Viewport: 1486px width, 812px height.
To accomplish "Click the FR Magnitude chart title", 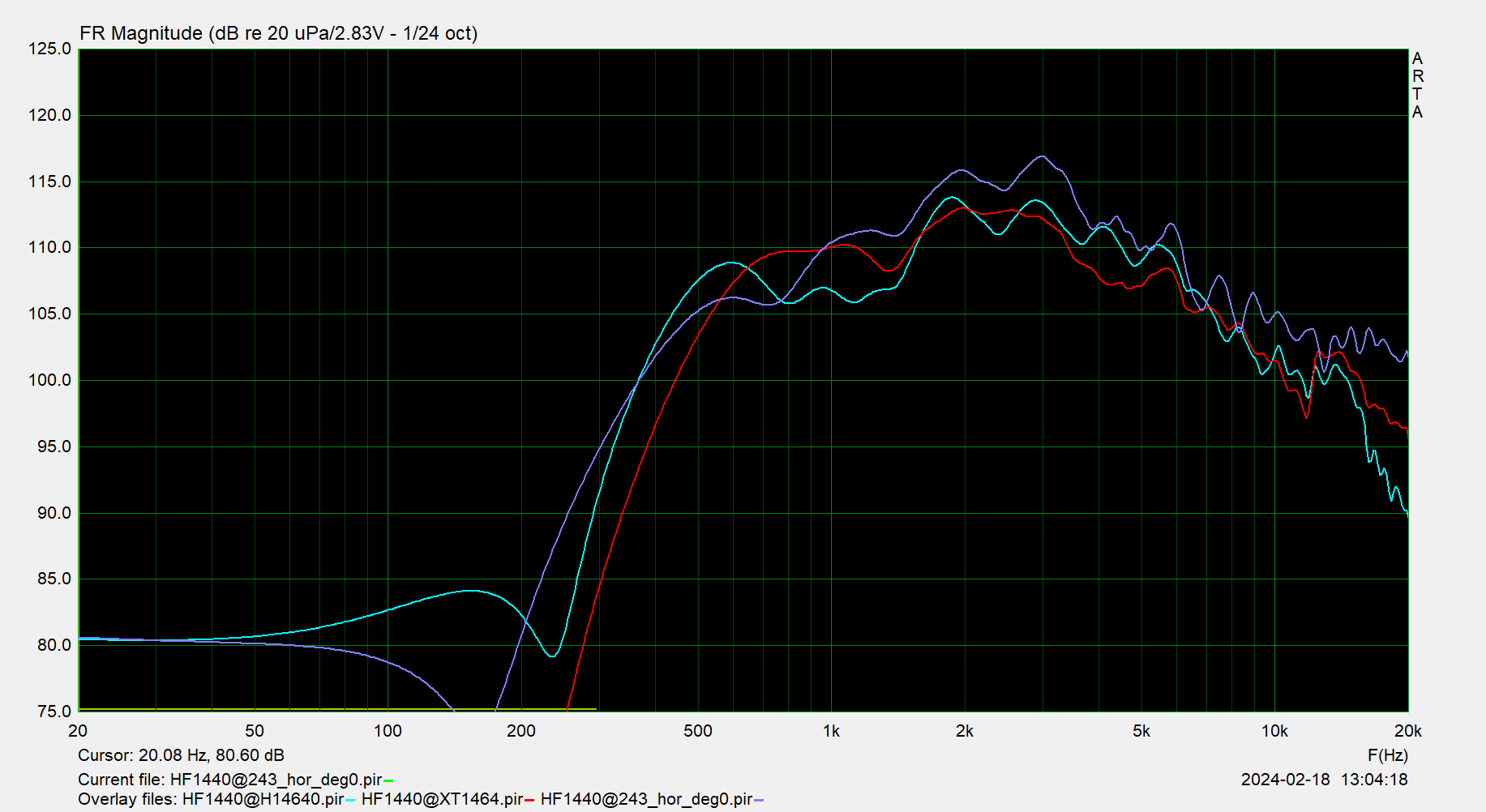I will tap(278, 33).
